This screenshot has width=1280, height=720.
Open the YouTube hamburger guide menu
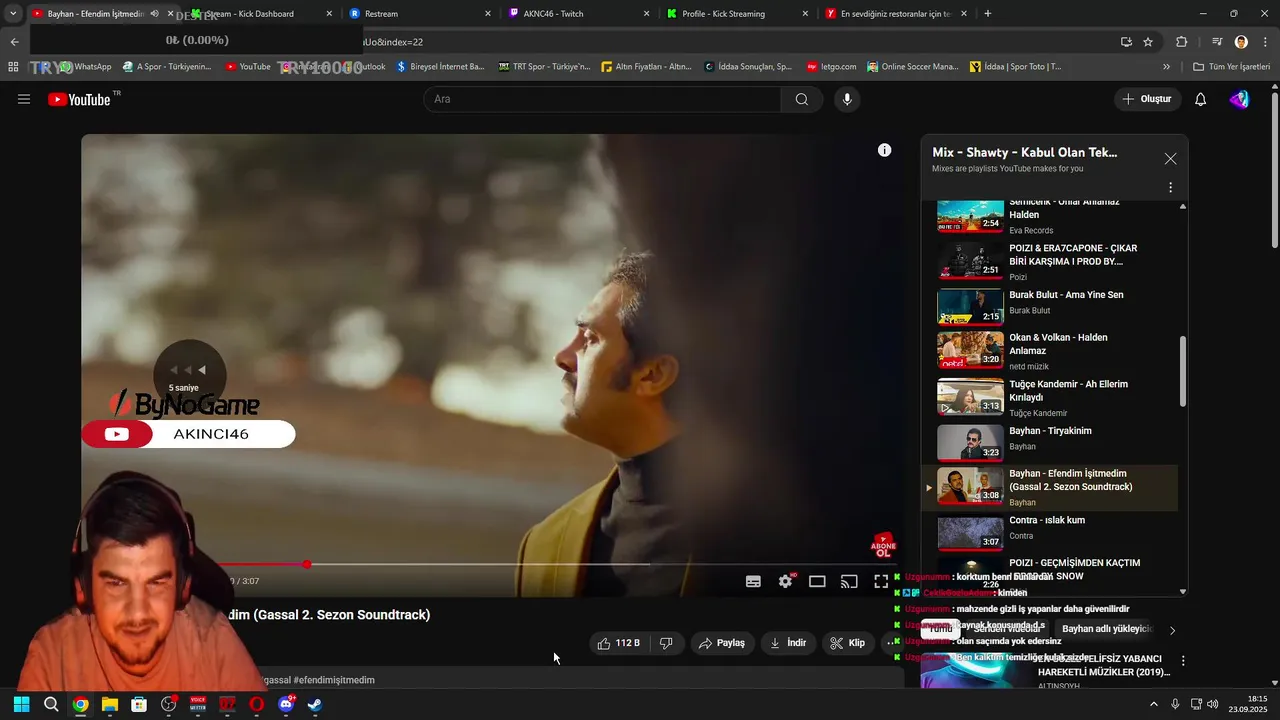[x=24, y=99]
